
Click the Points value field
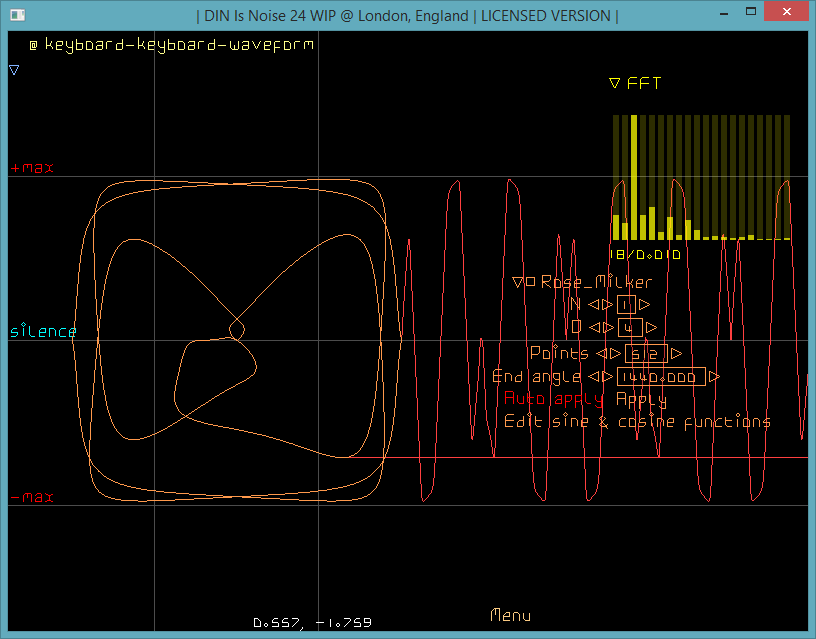(646, 354)
